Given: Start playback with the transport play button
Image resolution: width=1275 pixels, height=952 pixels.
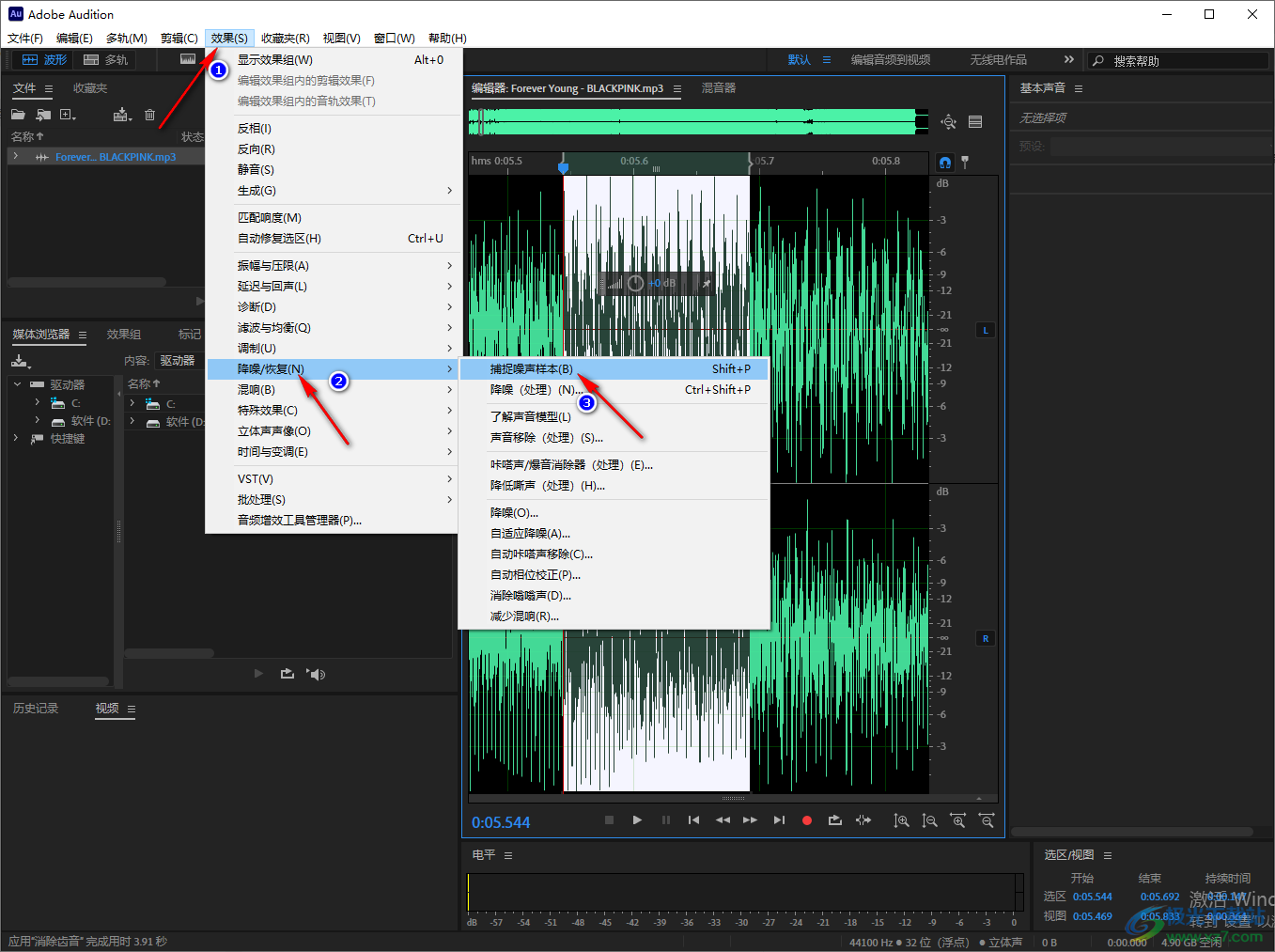Looking at the screenshot, I should [637, 820].
